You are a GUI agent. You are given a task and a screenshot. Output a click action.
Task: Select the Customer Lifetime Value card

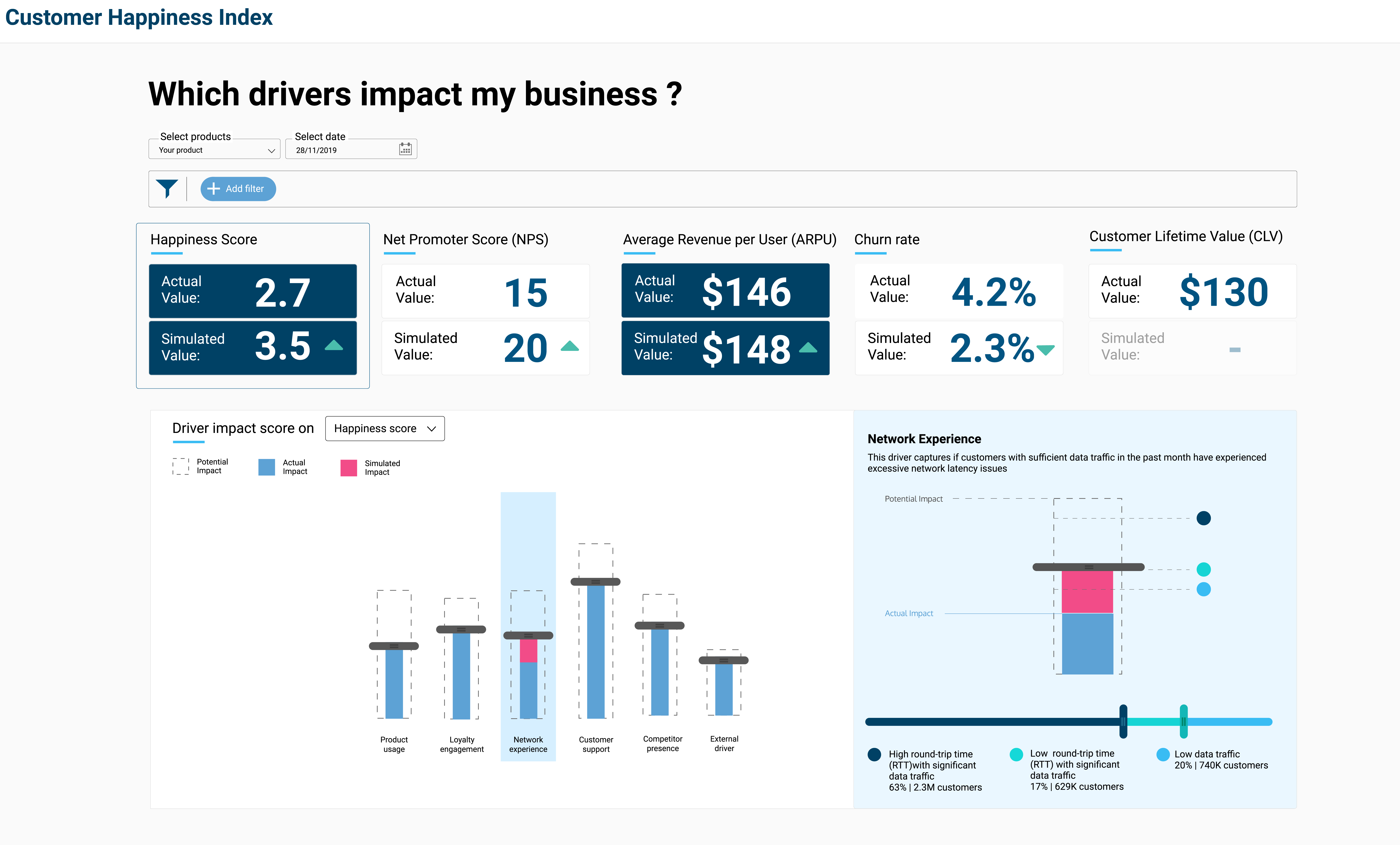[1193, 302]
